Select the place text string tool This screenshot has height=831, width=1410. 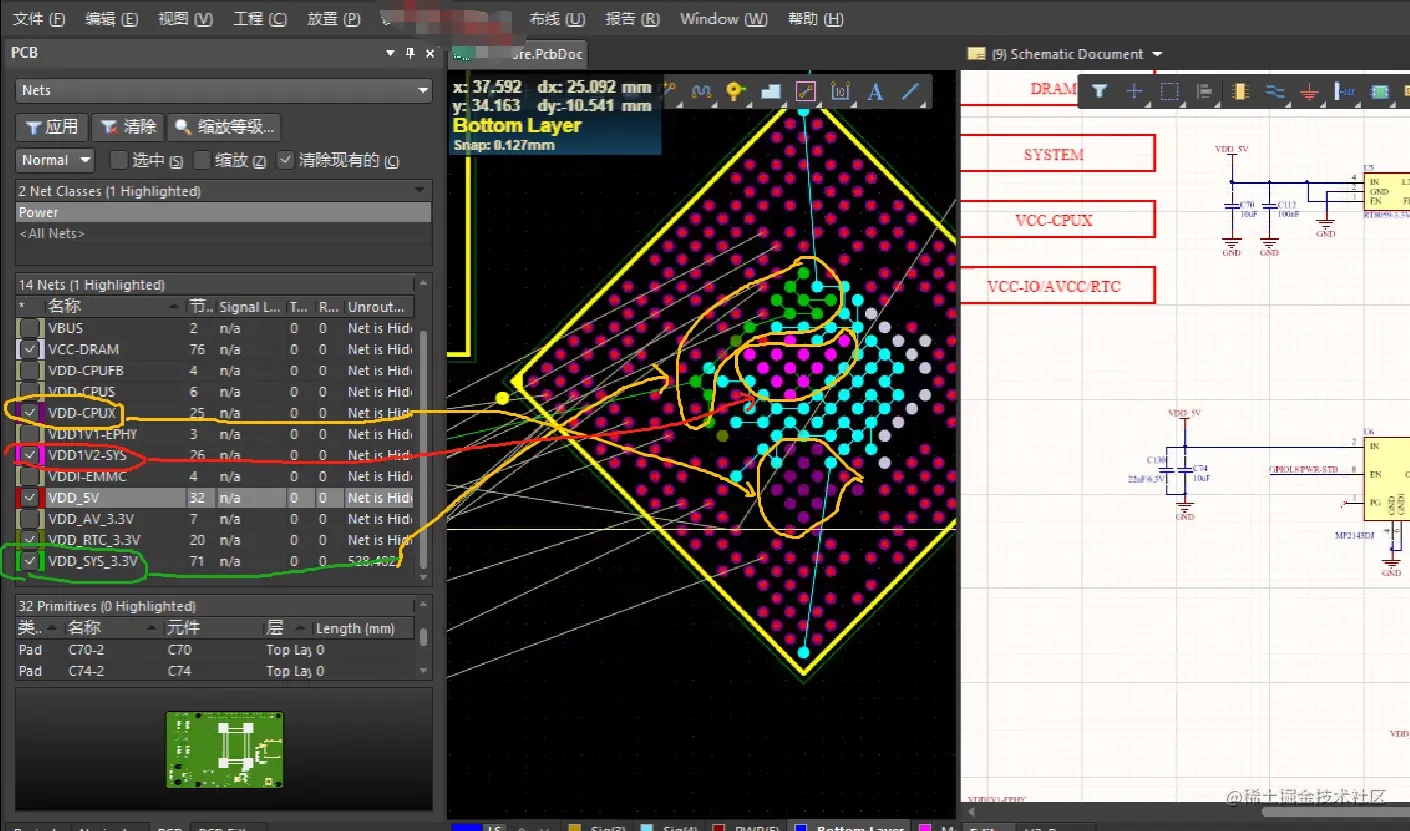(x=876, y=91)
